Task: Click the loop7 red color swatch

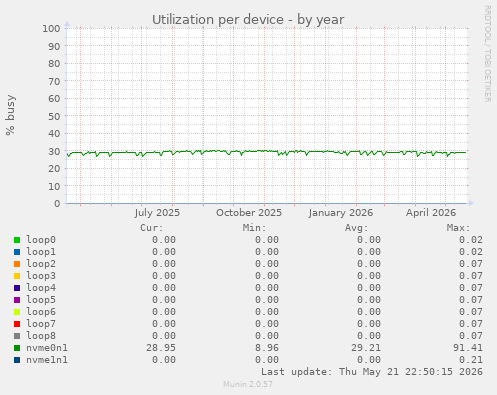Action: tap(17, 324)
